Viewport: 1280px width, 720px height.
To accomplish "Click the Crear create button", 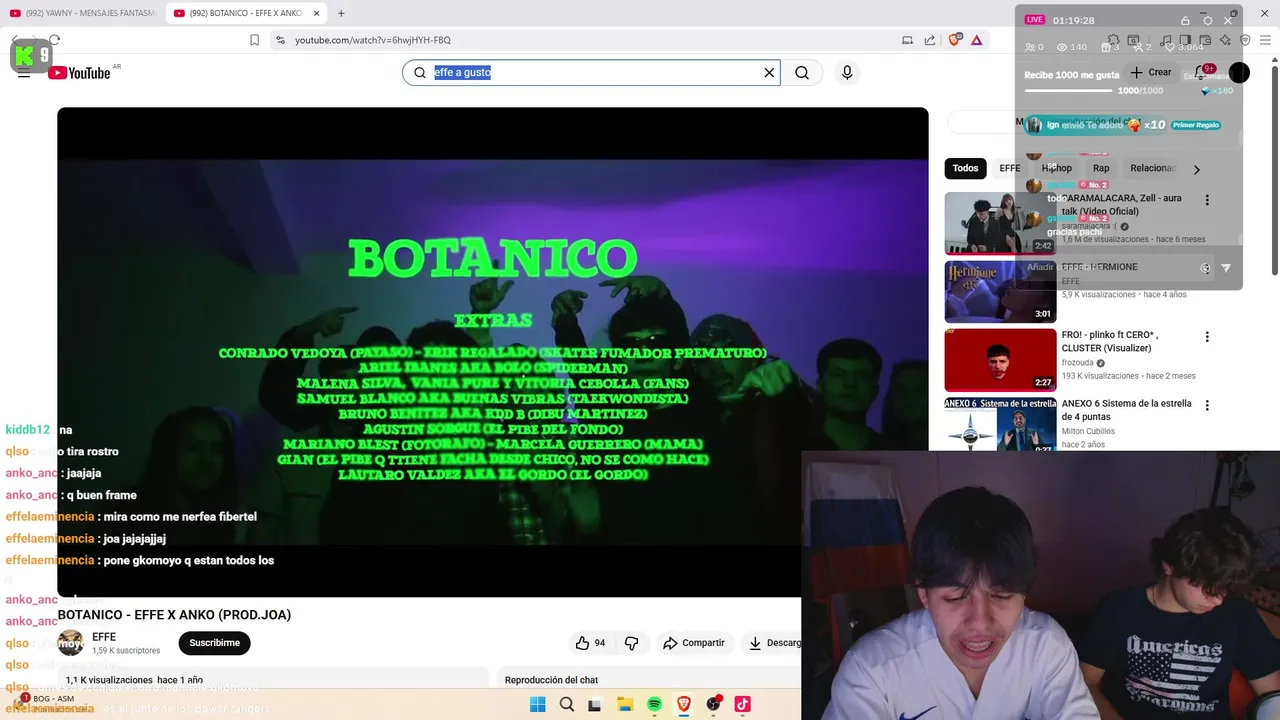I will [1150, 72].
